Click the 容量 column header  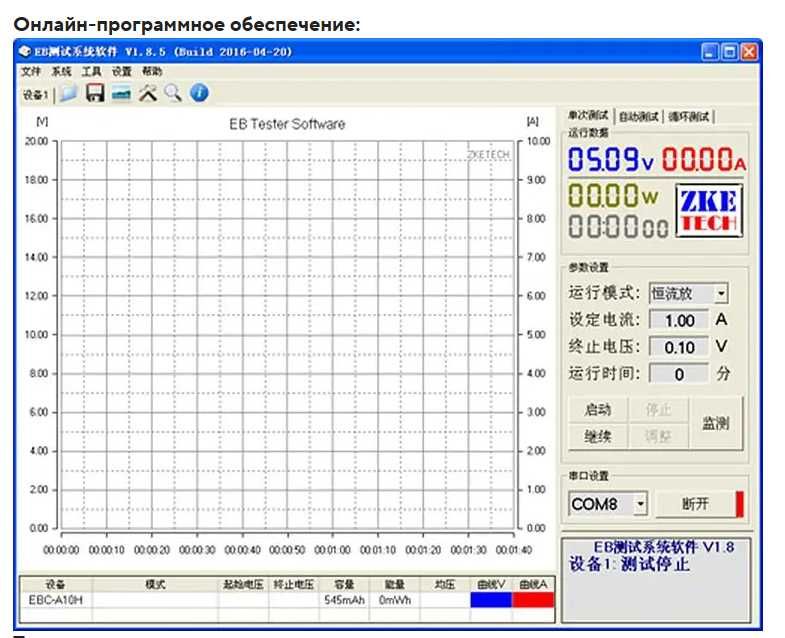[344, 584]
